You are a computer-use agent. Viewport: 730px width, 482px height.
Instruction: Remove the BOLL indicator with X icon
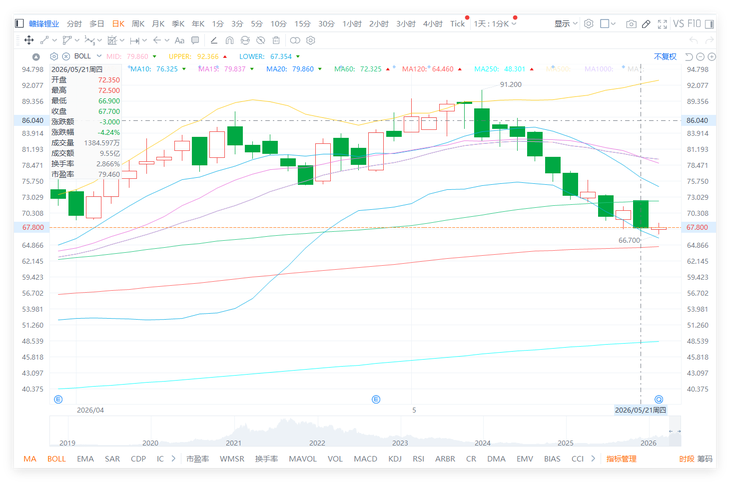click(x=66, y=56)
